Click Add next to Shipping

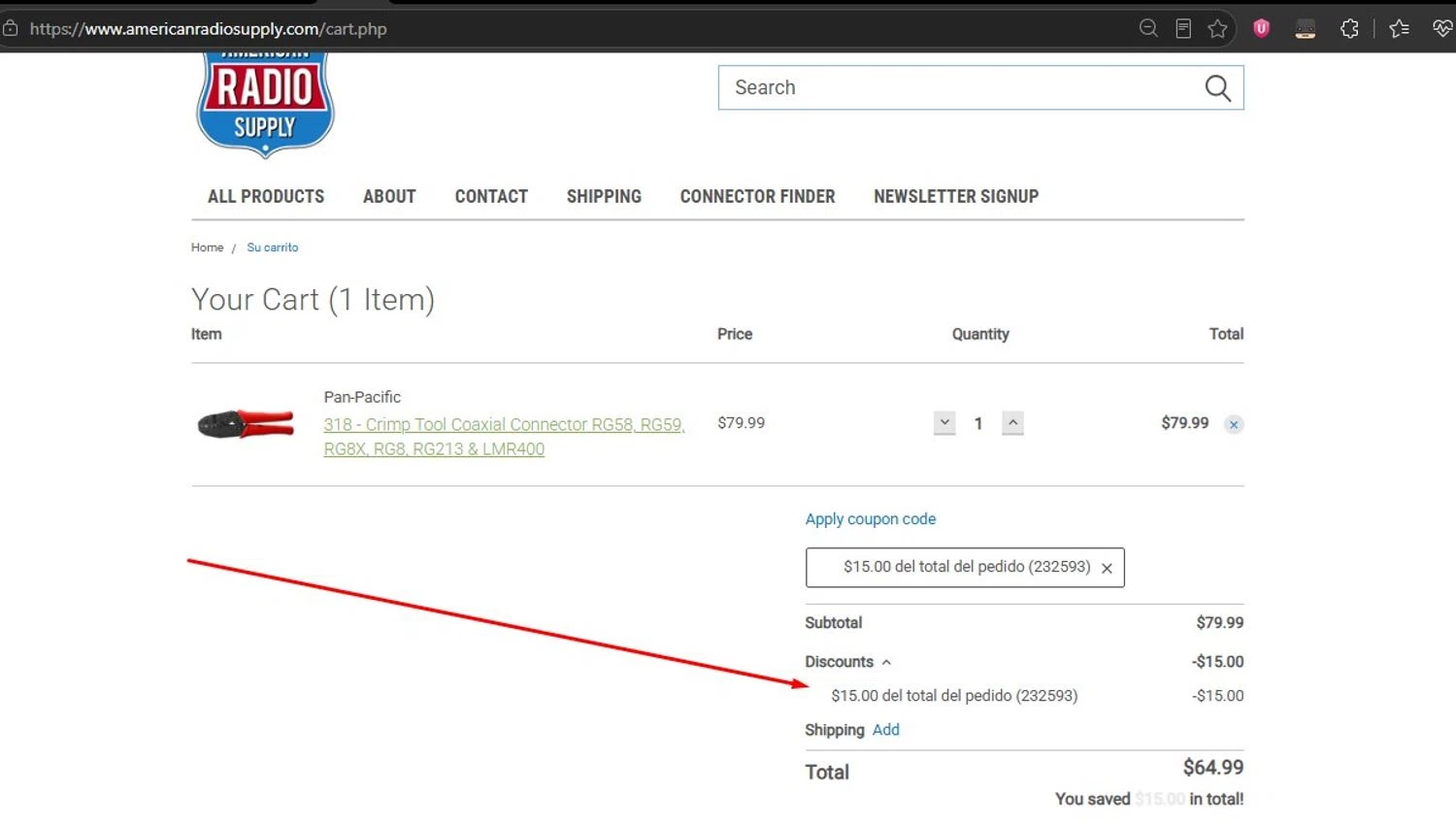885,730
